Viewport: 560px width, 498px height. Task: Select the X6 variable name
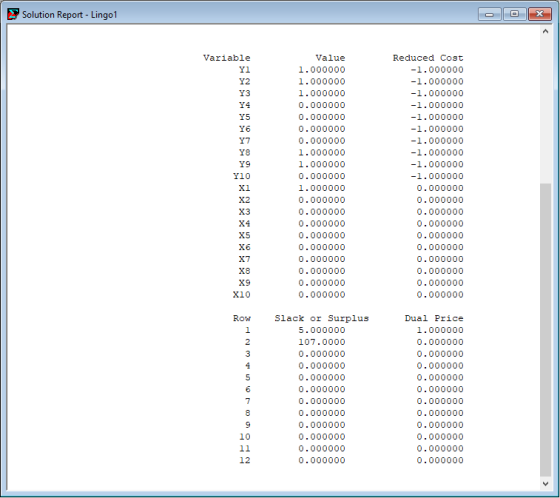[x=245, y=247]
